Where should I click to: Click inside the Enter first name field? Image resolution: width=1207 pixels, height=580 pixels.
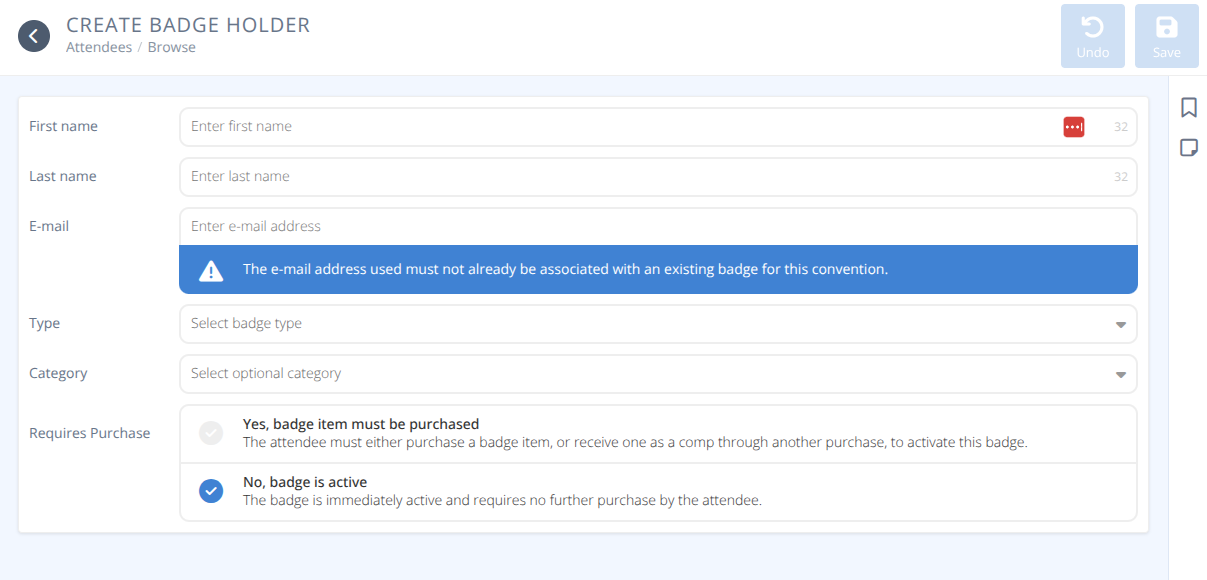500,126
